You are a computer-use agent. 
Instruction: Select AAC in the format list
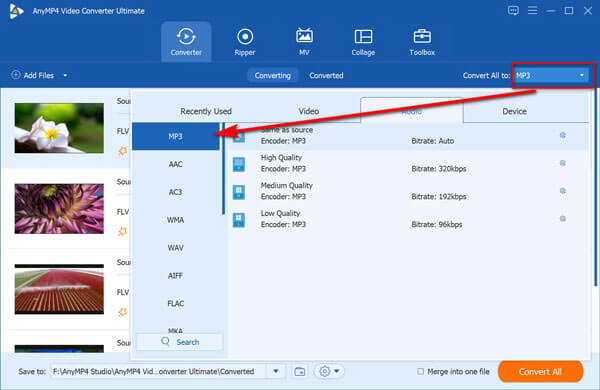coord(176,164)
